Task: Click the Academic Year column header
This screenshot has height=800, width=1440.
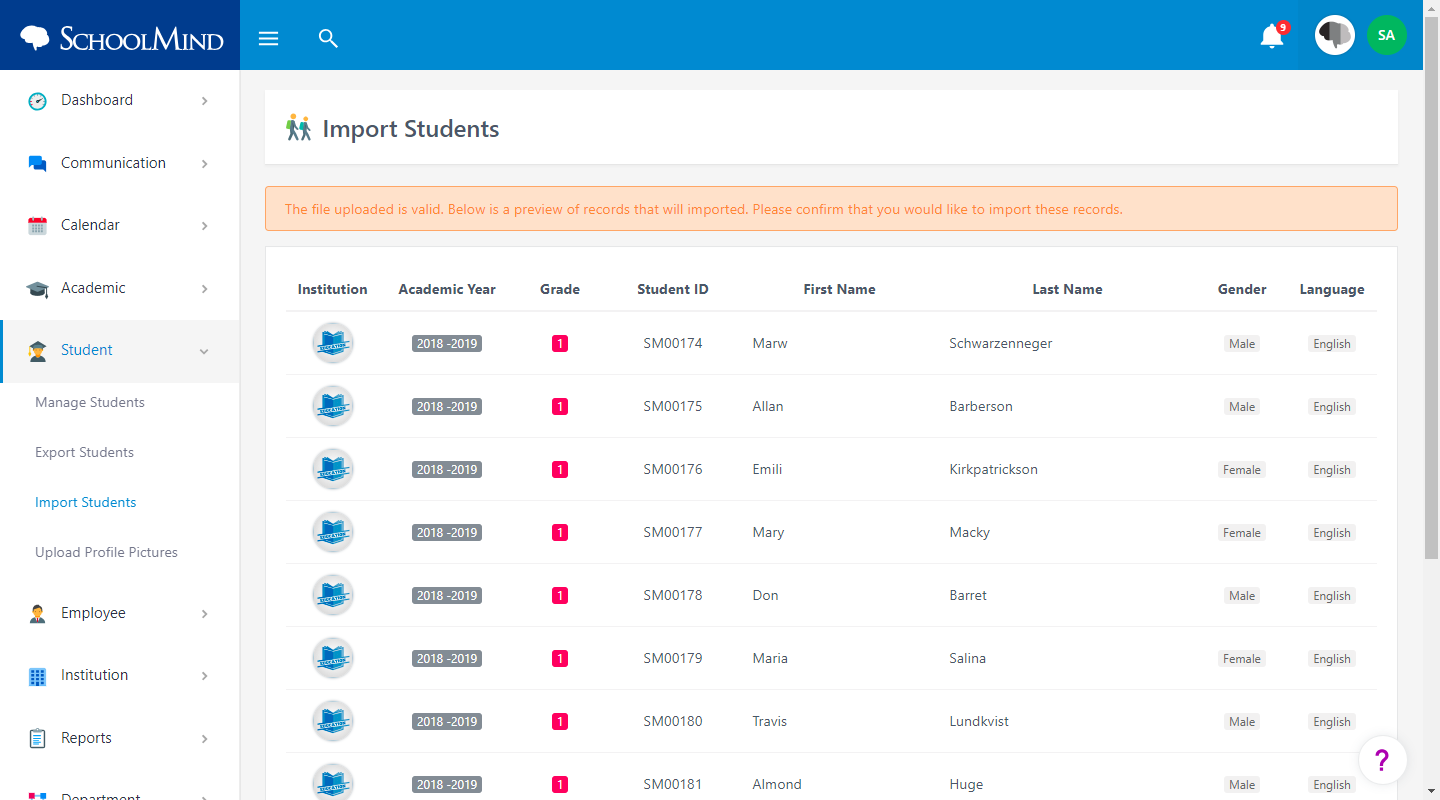Action: [447, 289]
